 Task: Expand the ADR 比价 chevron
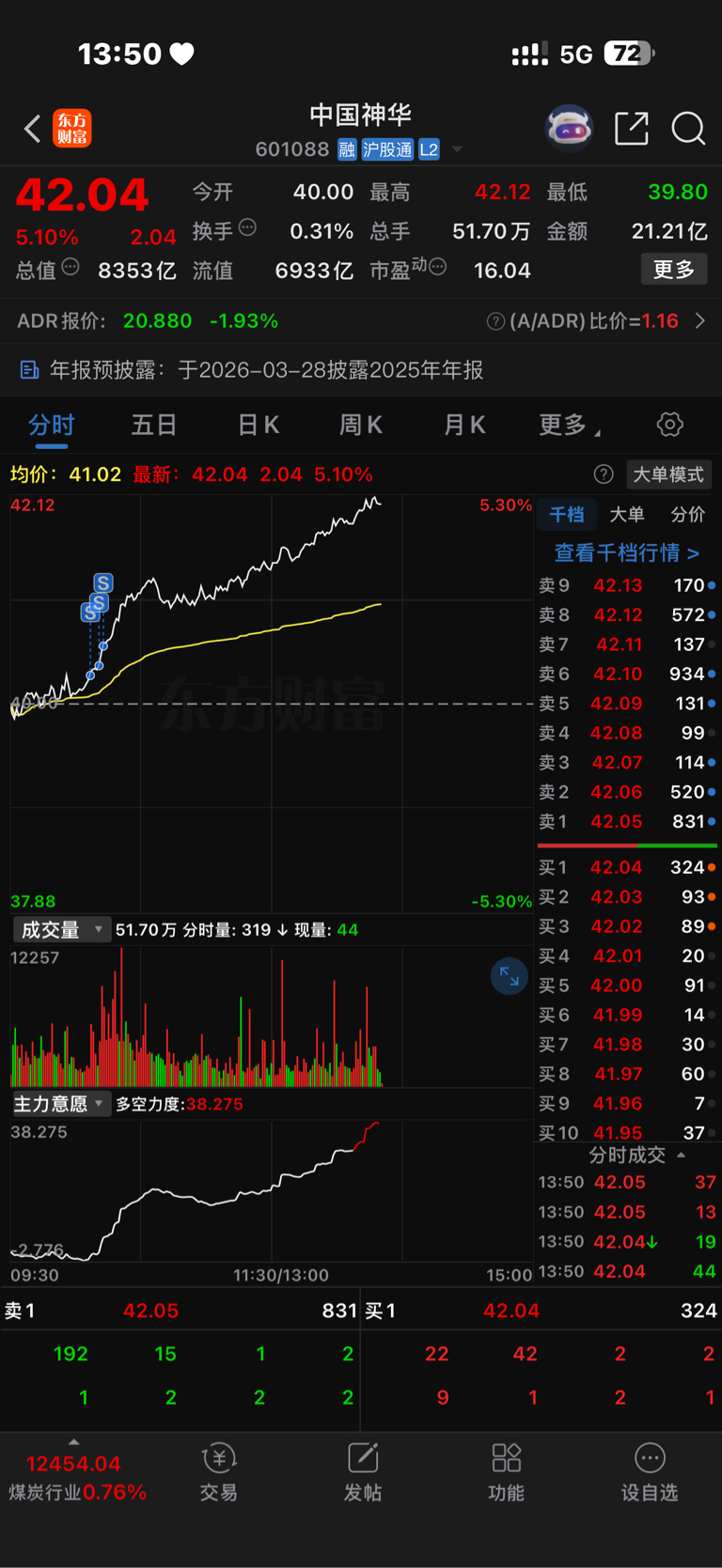click(700, 321)
